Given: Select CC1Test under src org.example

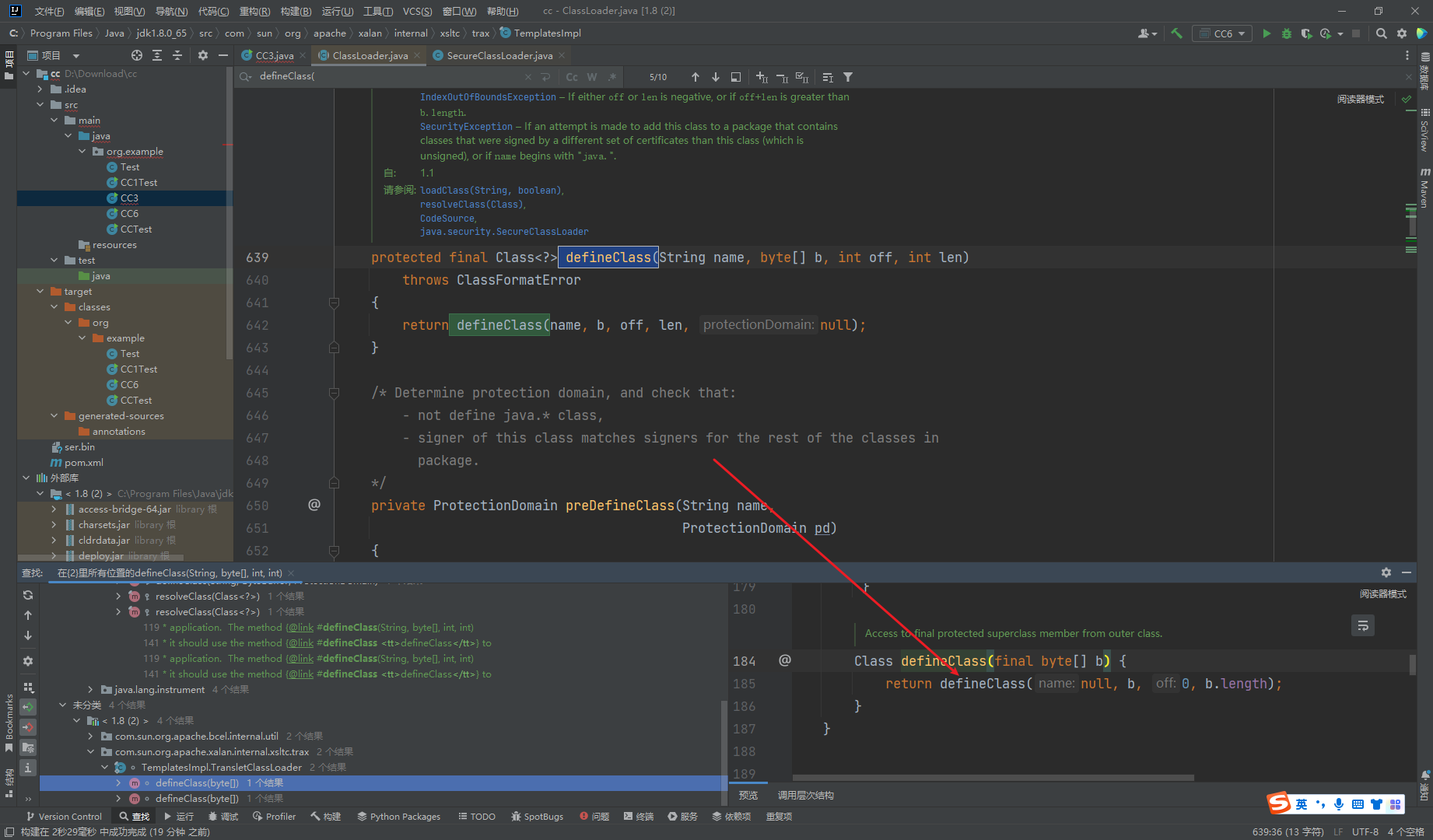Looking at the screenshot, I should 138,182.
